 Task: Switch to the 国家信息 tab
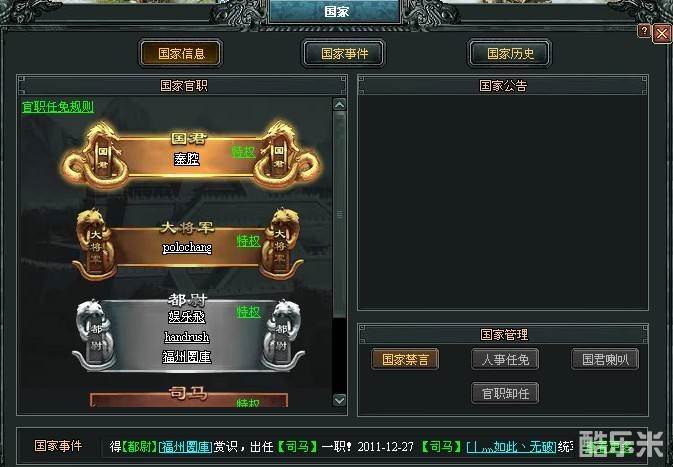click(181, 54)
